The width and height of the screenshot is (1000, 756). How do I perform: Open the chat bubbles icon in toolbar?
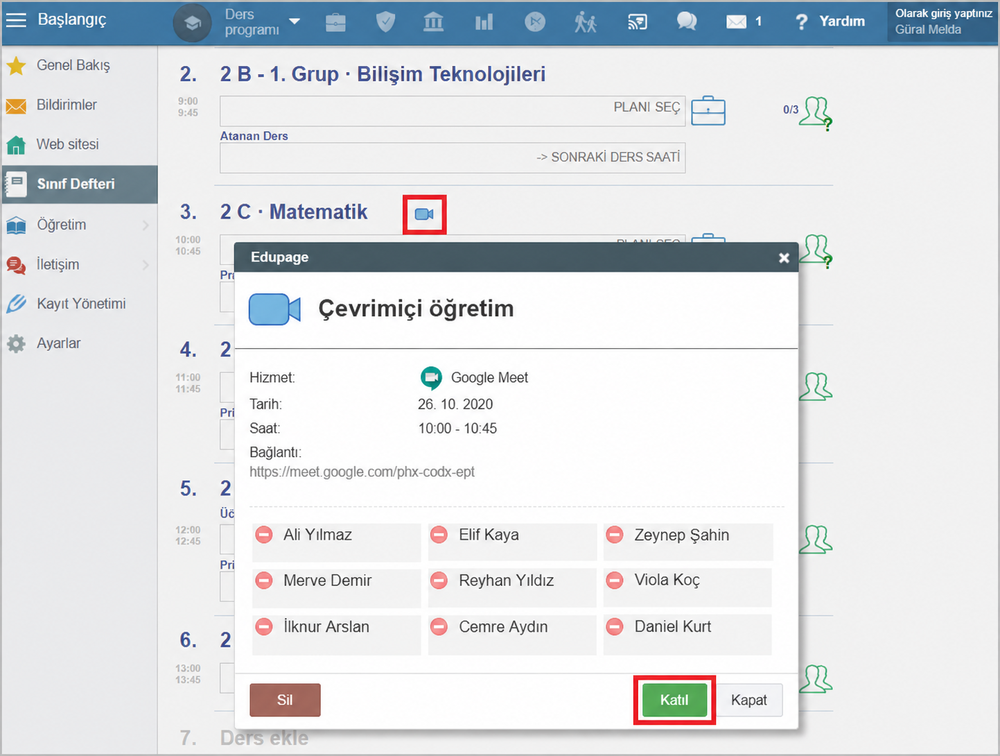tap(686, 22)
